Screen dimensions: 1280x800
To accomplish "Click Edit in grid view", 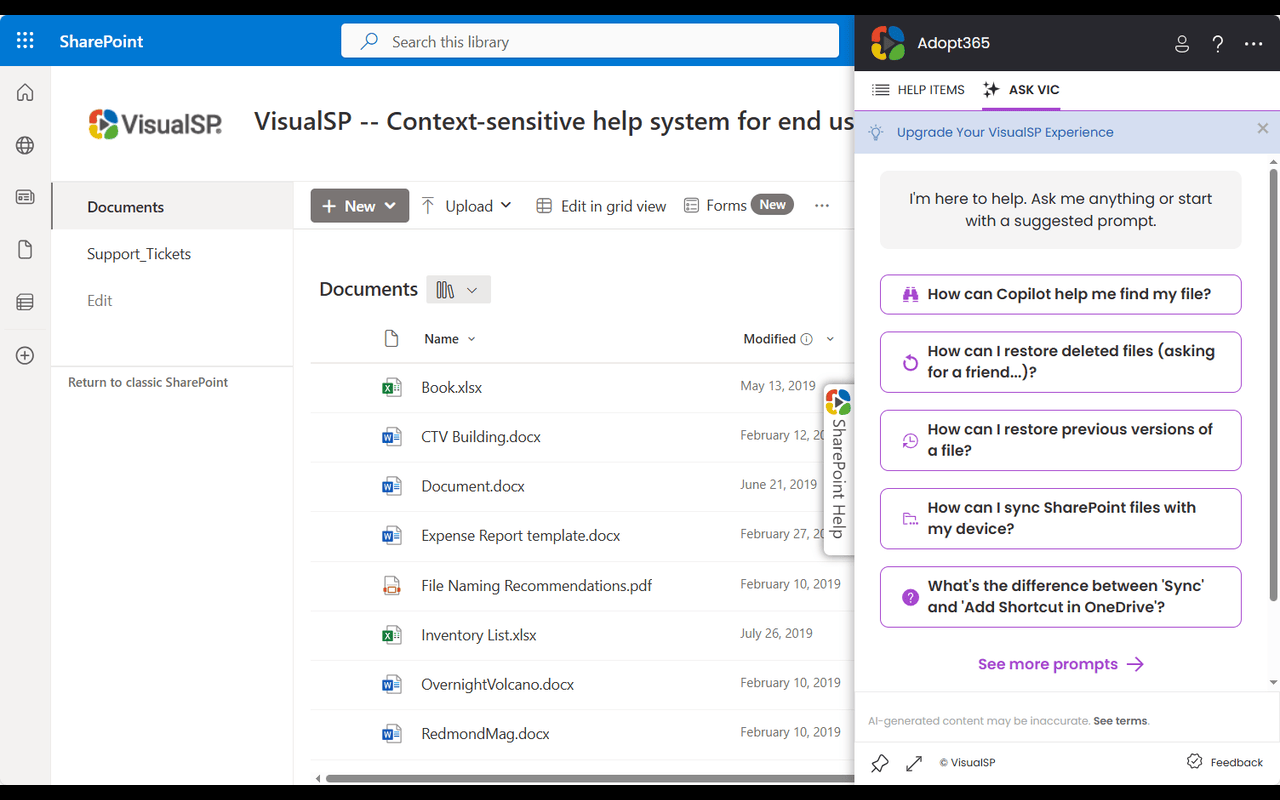I will click(x=601, y=206).
